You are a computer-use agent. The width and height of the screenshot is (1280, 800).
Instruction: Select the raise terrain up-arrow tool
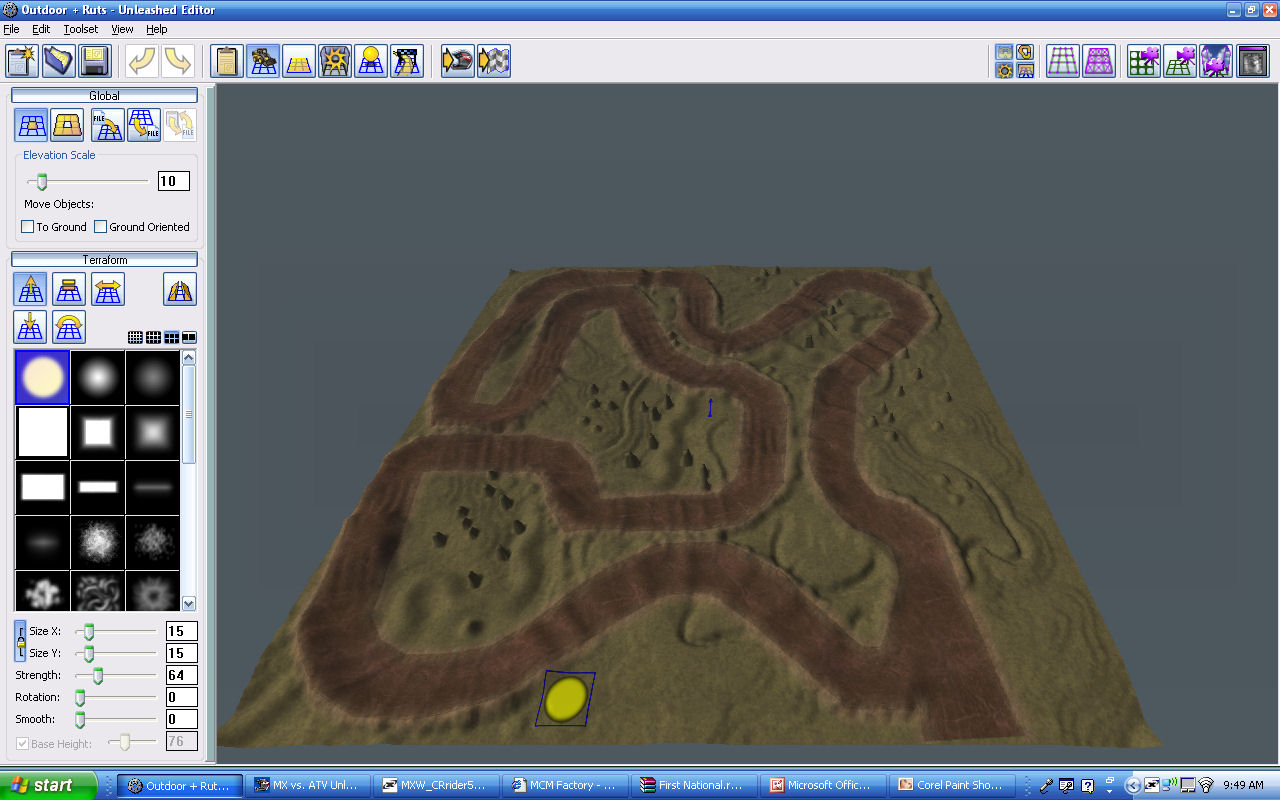click(x=32, y=289)
